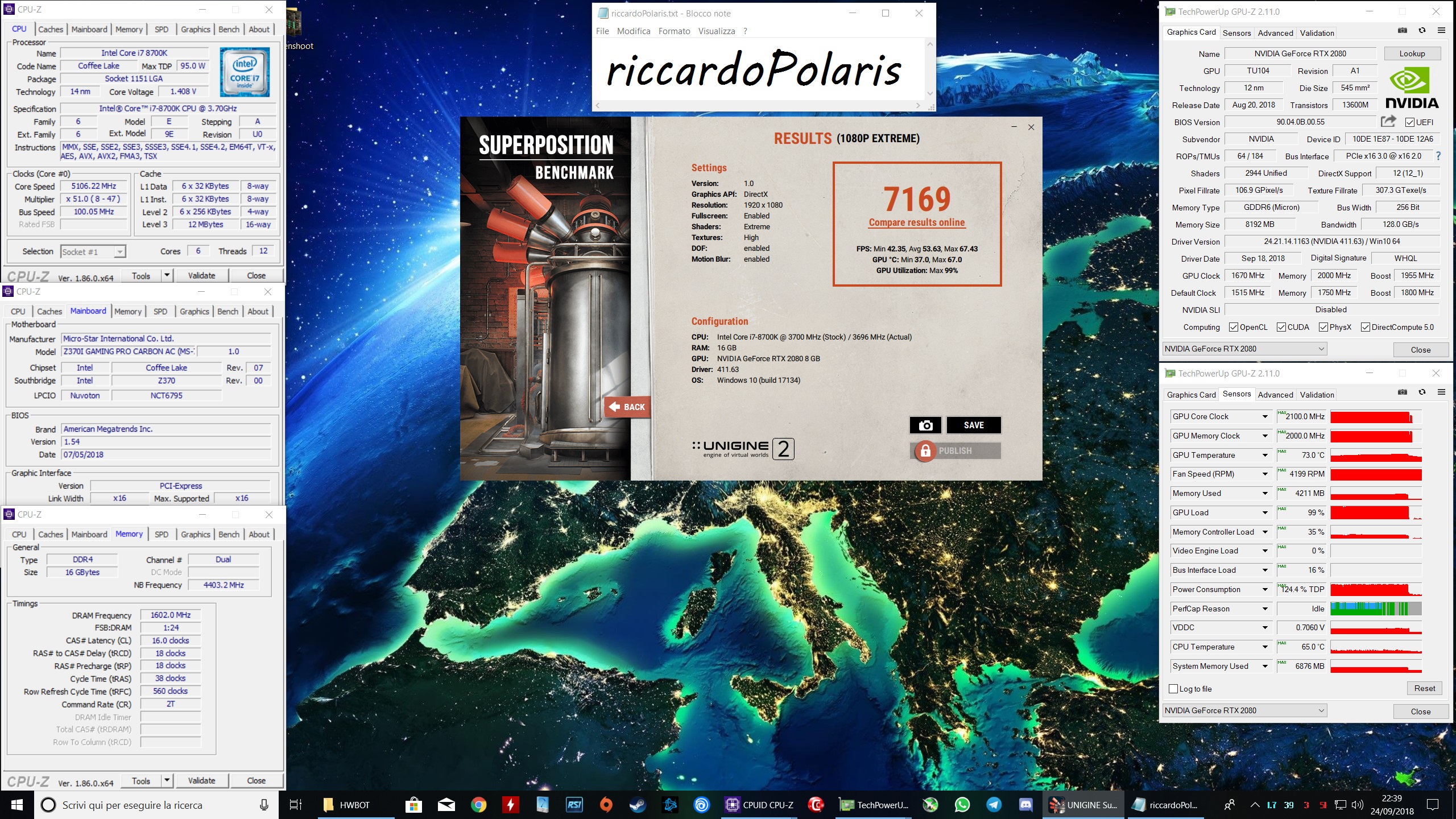The height and width of the screenshot is (819, 1456).
Task: Open hamburger menu in GPU-Z Sensors window
Action: pyautogui.click(x=1441, y=392)
